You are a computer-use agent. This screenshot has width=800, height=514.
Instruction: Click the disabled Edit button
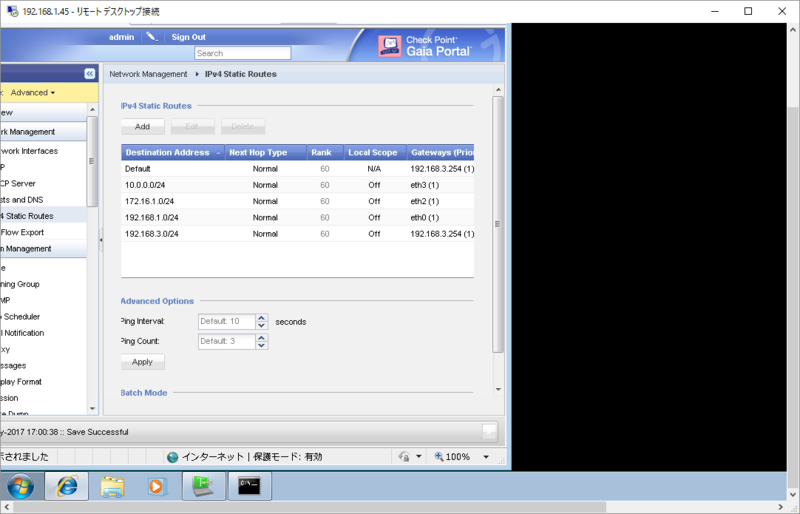click(192, 127)
